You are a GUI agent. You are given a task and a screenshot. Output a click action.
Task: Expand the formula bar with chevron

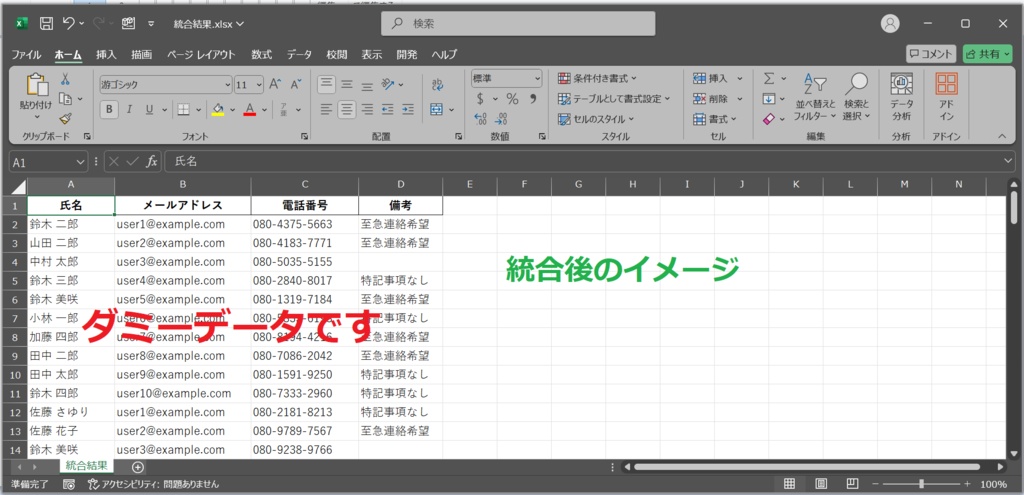pyautogui.click(x=1010, y=161)
